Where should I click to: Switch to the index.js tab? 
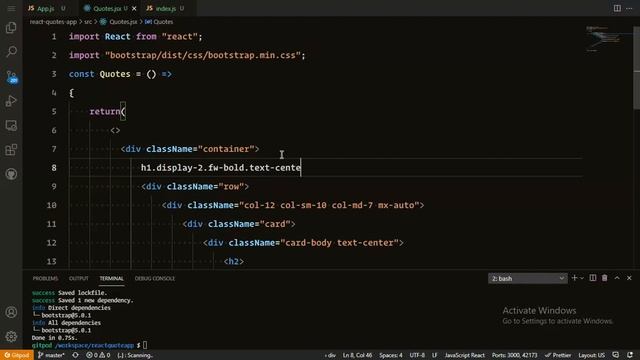tap(166, 8)
